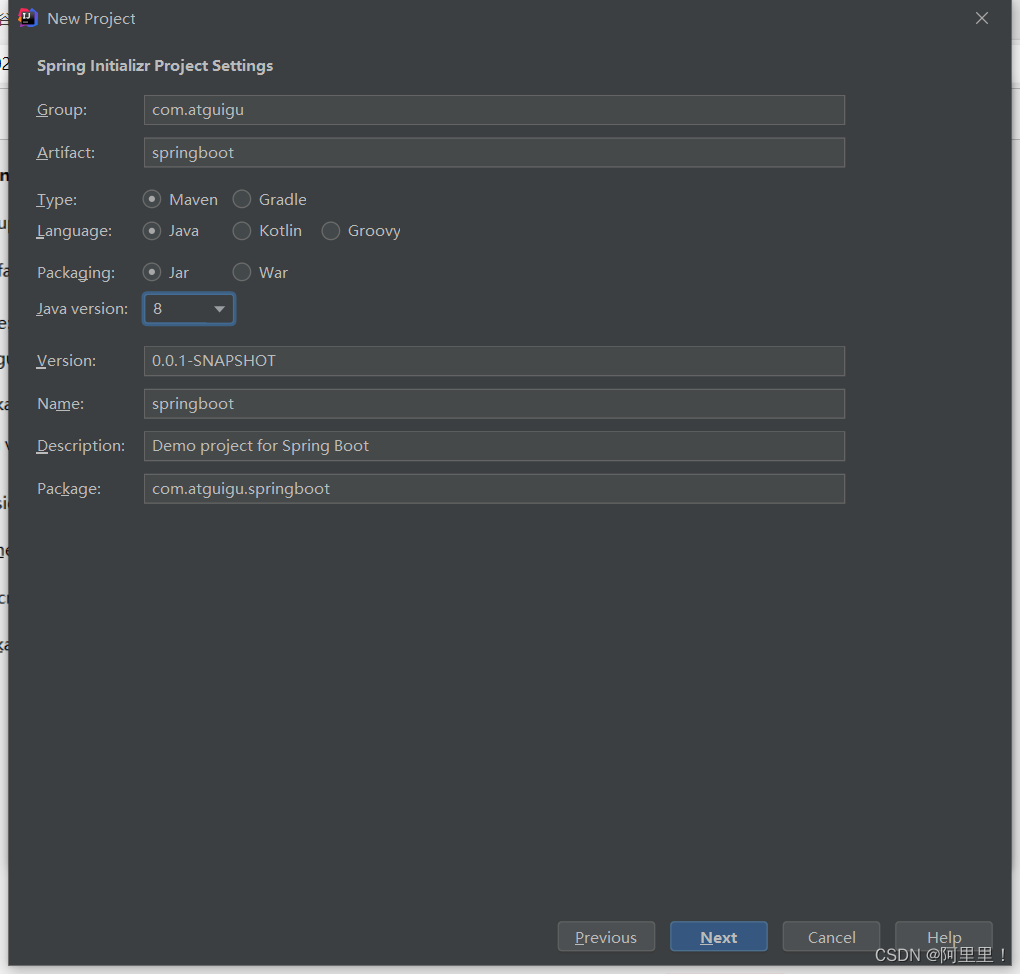Proceed with the Next button
The height and width of the screenshot is (974, 1020).
(719, 937)
